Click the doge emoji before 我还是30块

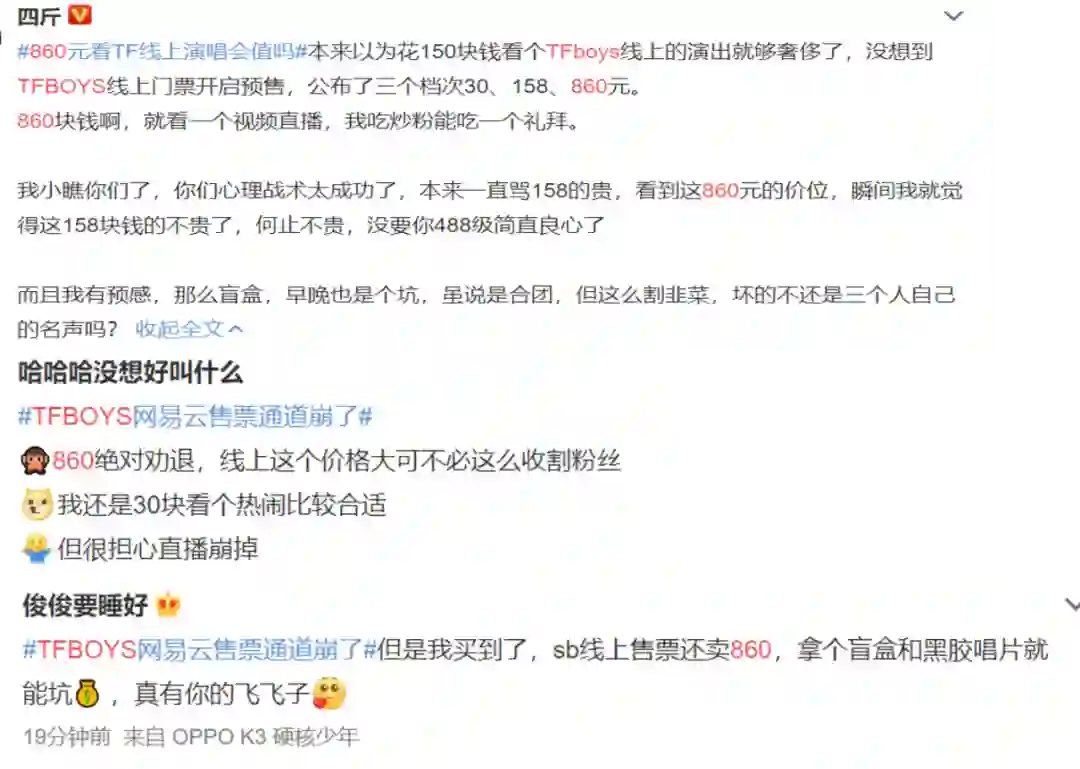click(x=37, y=504)
